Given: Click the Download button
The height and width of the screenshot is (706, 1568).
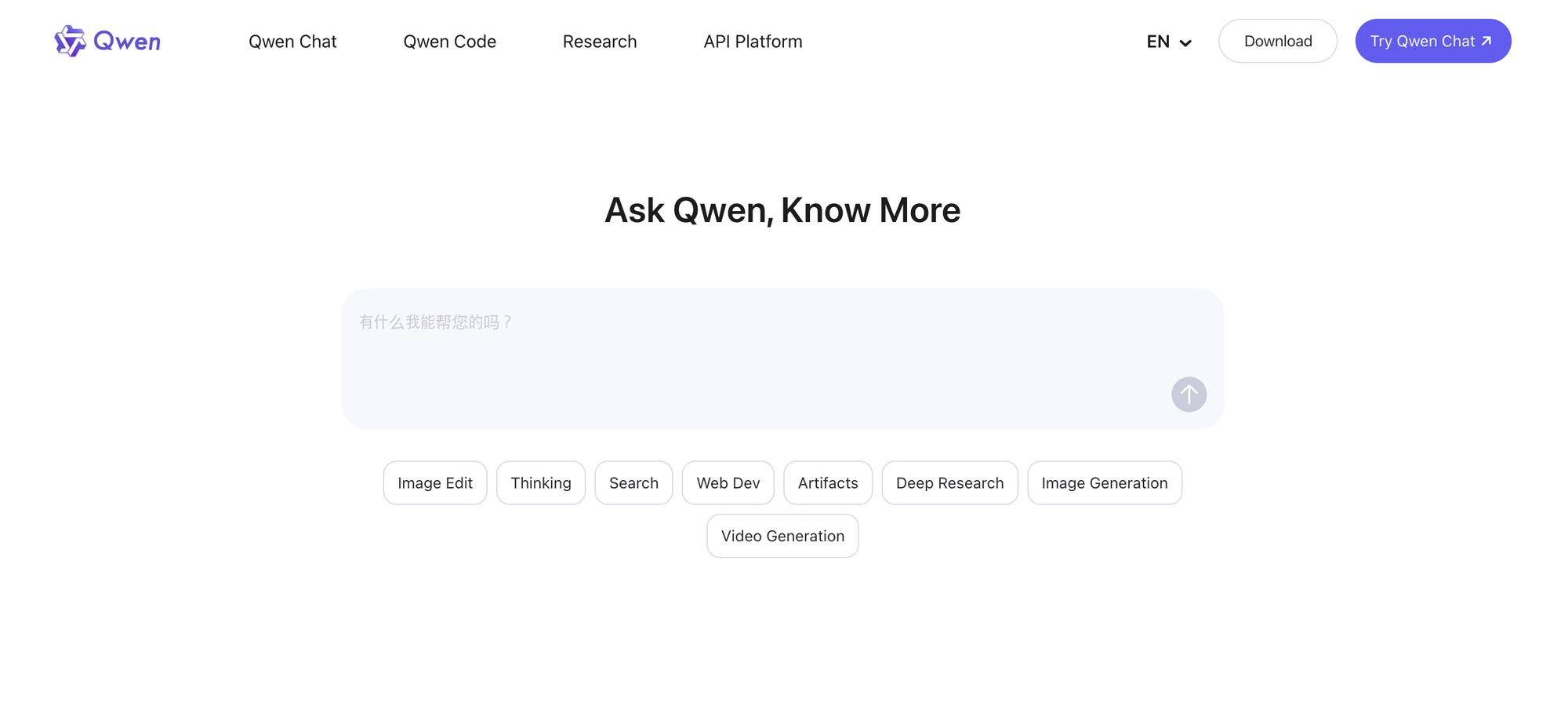Looking at the screenshot, I should point(1277,41).
